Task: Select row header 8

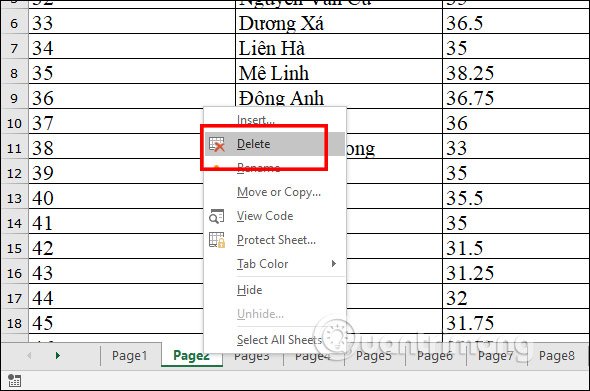Action: 14,73
